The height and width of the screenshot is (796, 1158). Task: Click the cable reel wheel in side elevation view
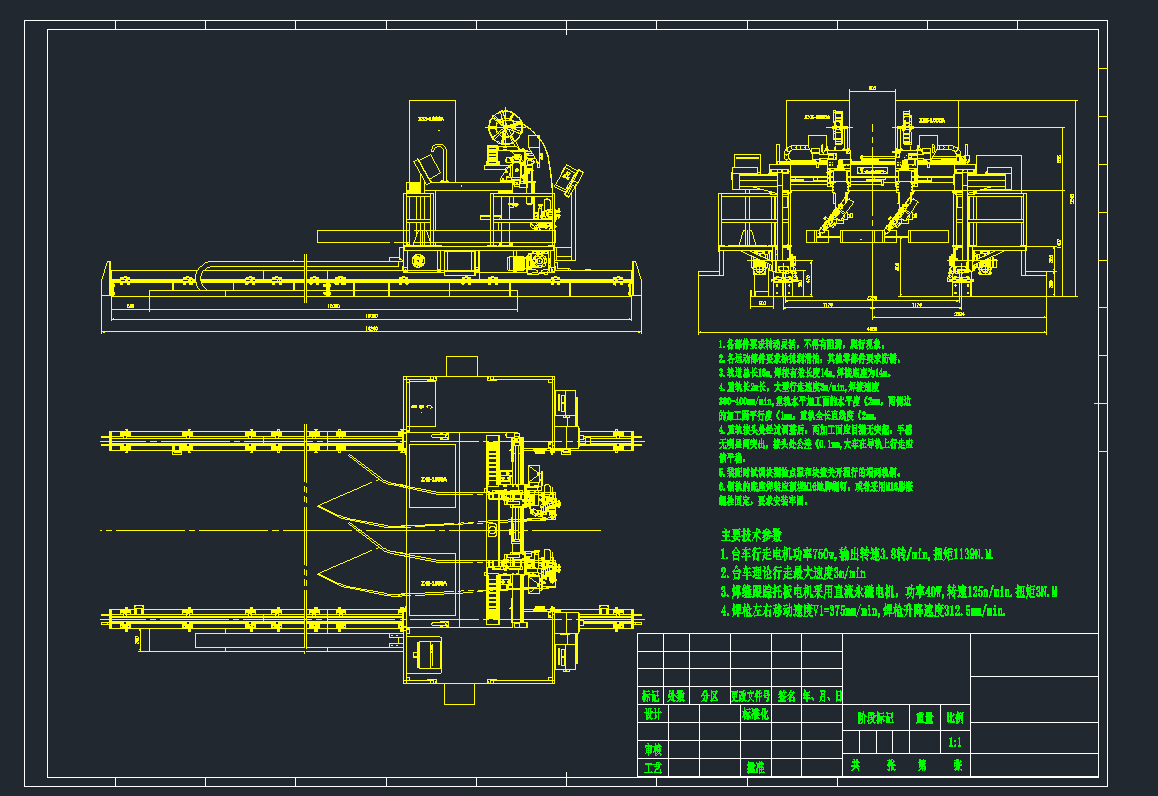(x=506, y=130)
